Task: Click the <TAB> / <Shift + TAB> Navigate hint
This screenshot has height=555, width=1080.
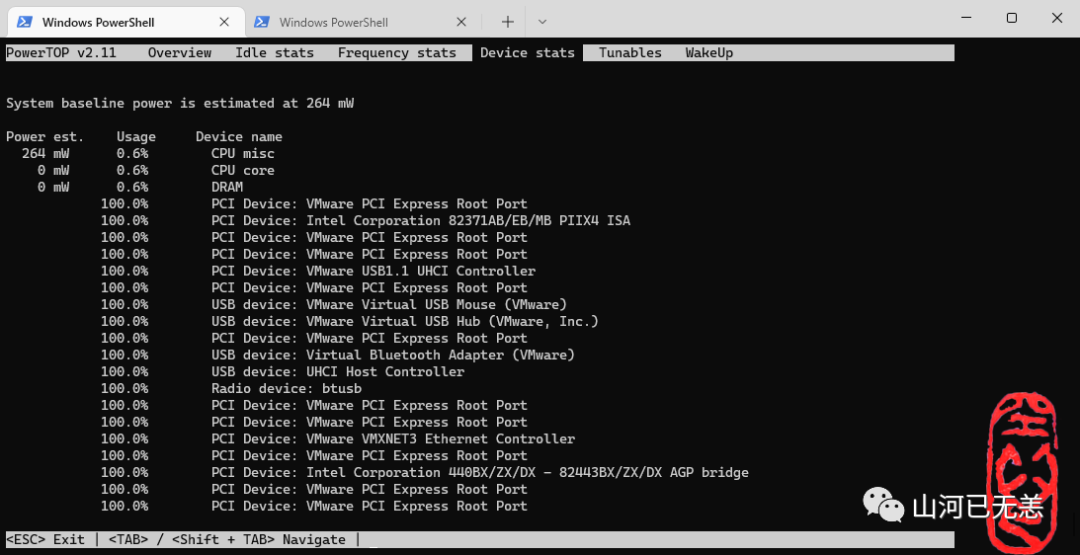Action: point(227,540)
